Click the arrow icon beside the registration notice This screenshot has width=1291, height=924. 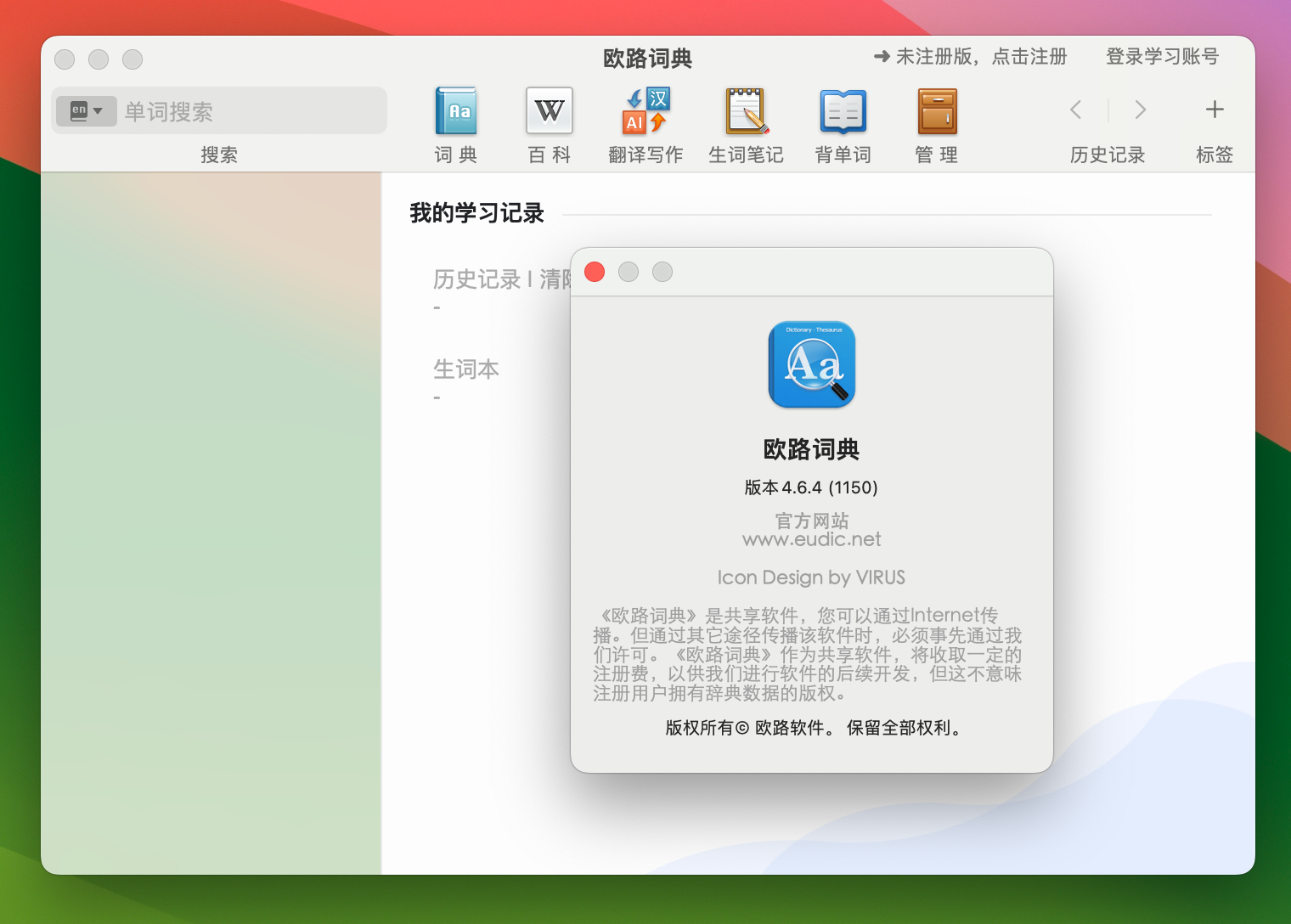[881, 56]
